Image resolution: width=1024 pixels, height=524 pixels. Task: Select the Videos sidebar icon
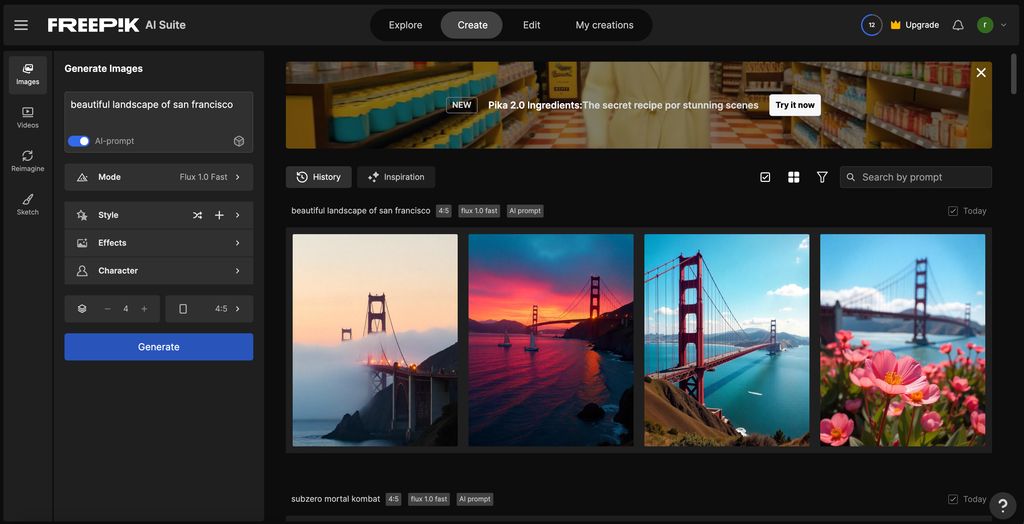(28, 117)
